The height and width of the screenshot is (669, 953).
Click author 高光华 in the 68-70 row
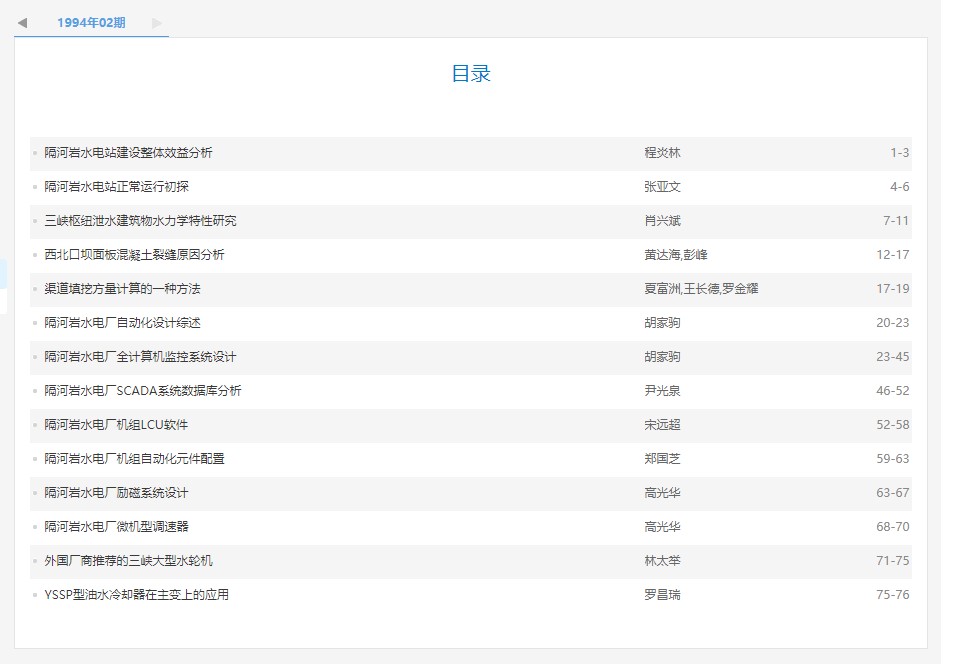[x=662, y=527]
